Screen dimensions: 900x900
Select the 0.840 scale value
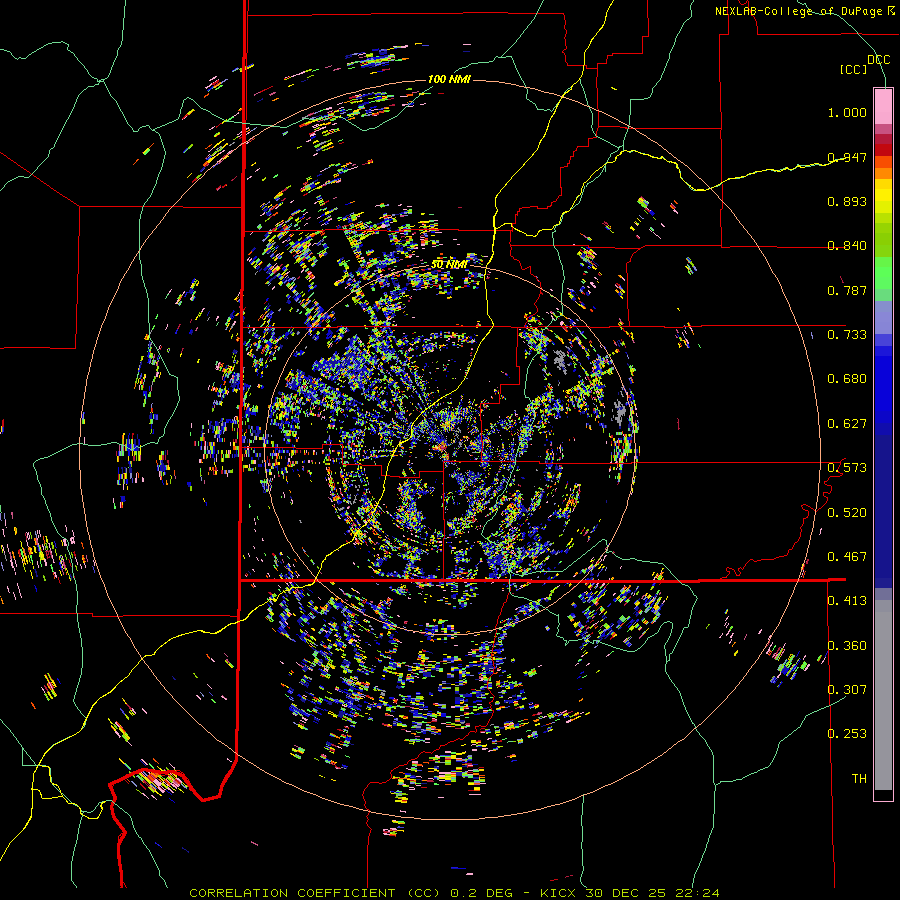coord(847,246)
